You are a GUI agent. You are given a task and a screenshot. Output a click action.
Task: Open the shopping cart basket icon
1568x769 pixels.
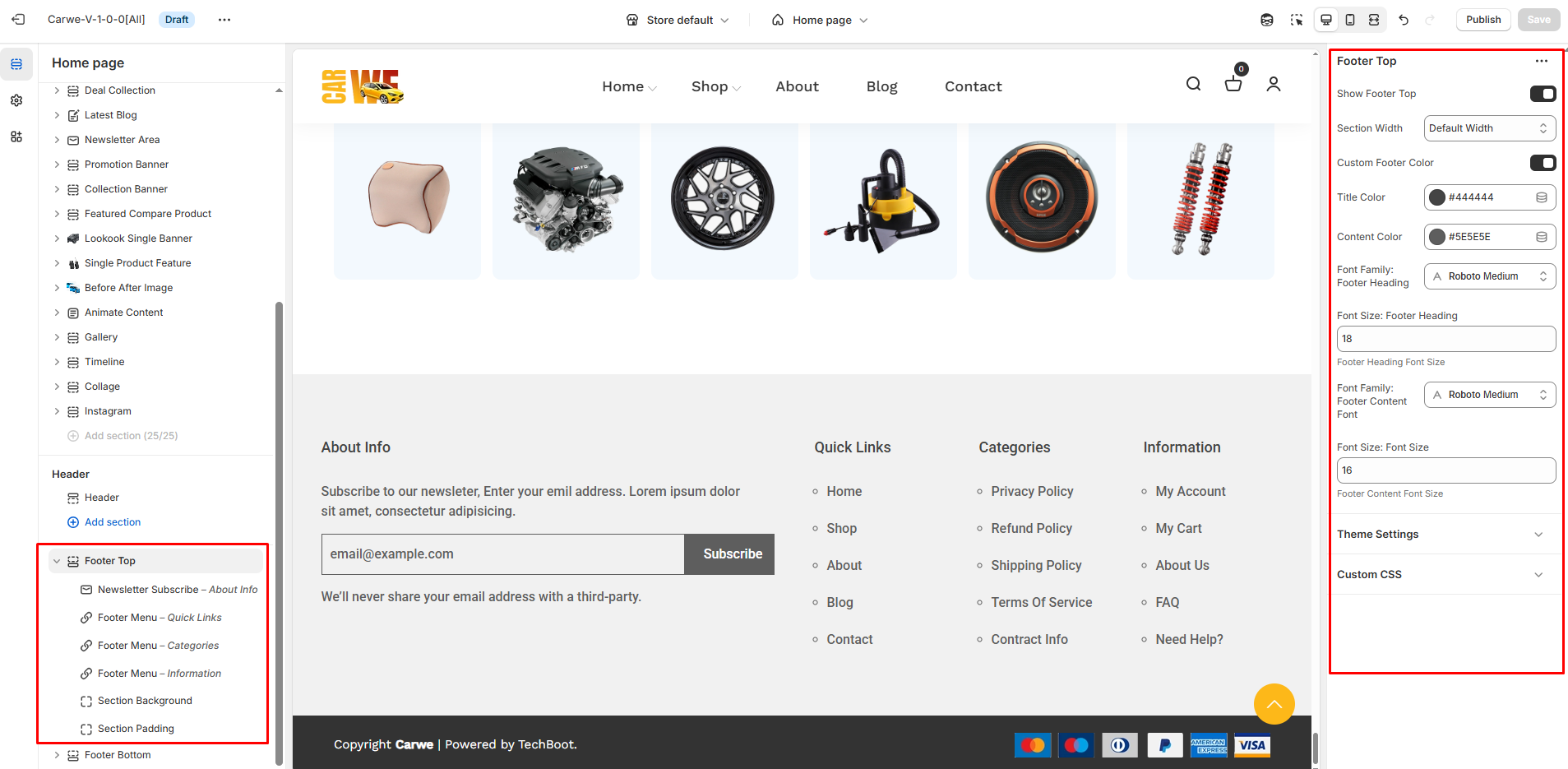point(1233,84)
